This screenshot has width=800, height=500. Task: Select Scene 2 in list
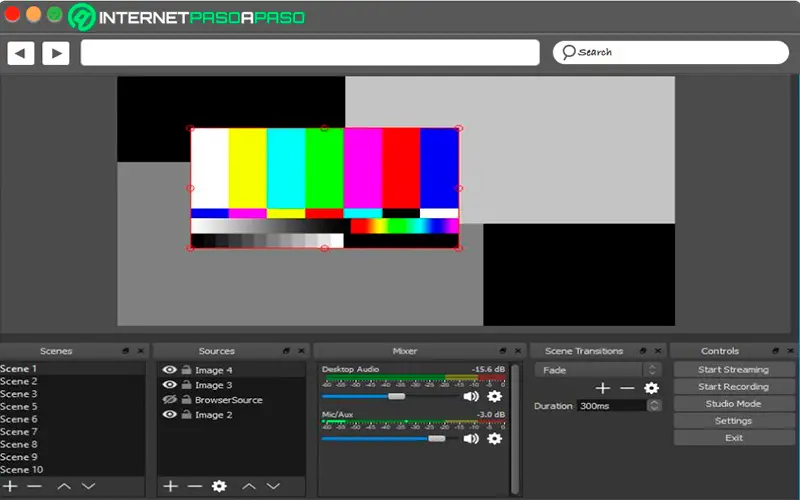pyautogui.click(x=72, y=381)
